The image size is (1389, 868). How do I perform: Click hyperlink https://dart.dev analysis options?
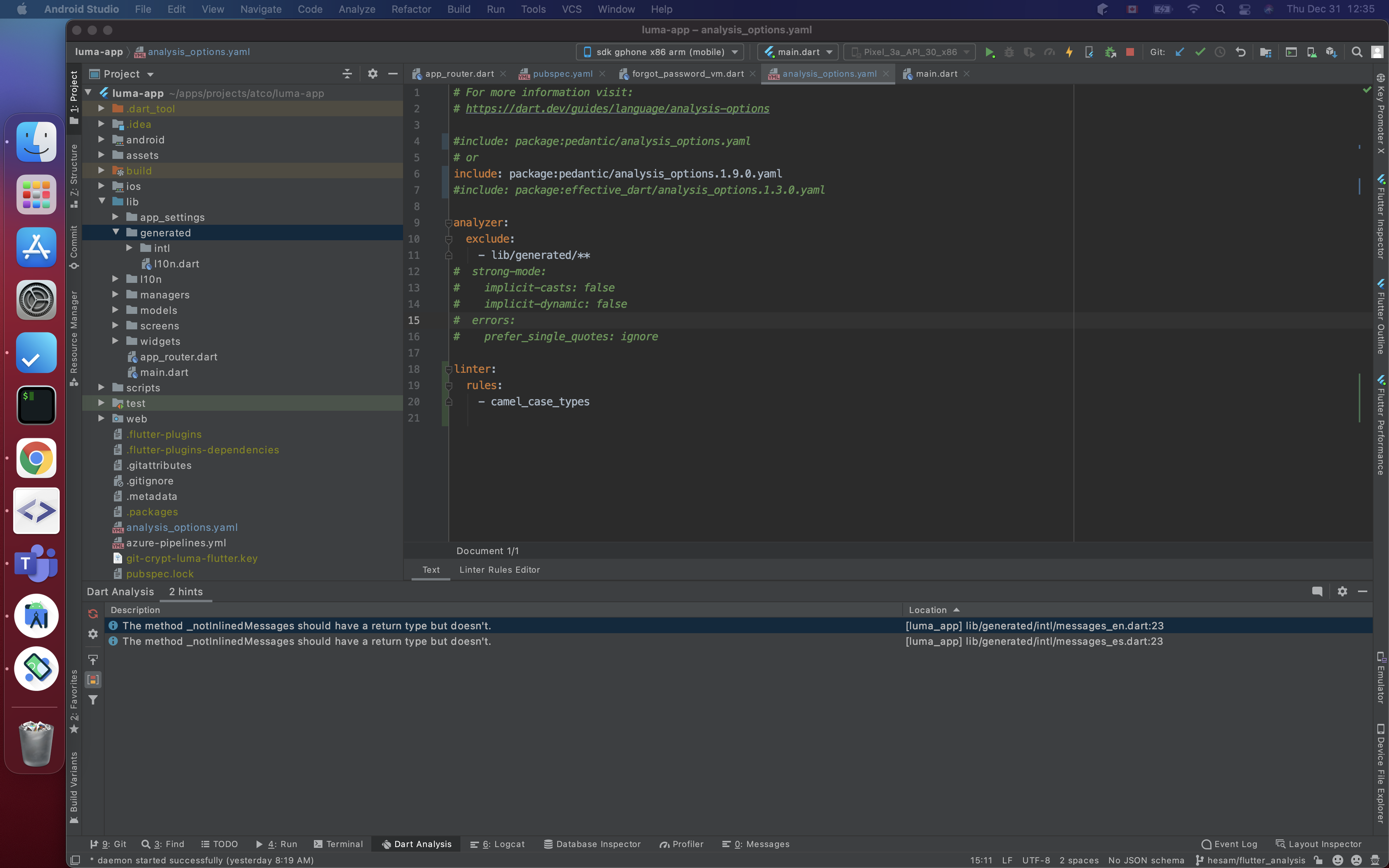pos(617,108)
